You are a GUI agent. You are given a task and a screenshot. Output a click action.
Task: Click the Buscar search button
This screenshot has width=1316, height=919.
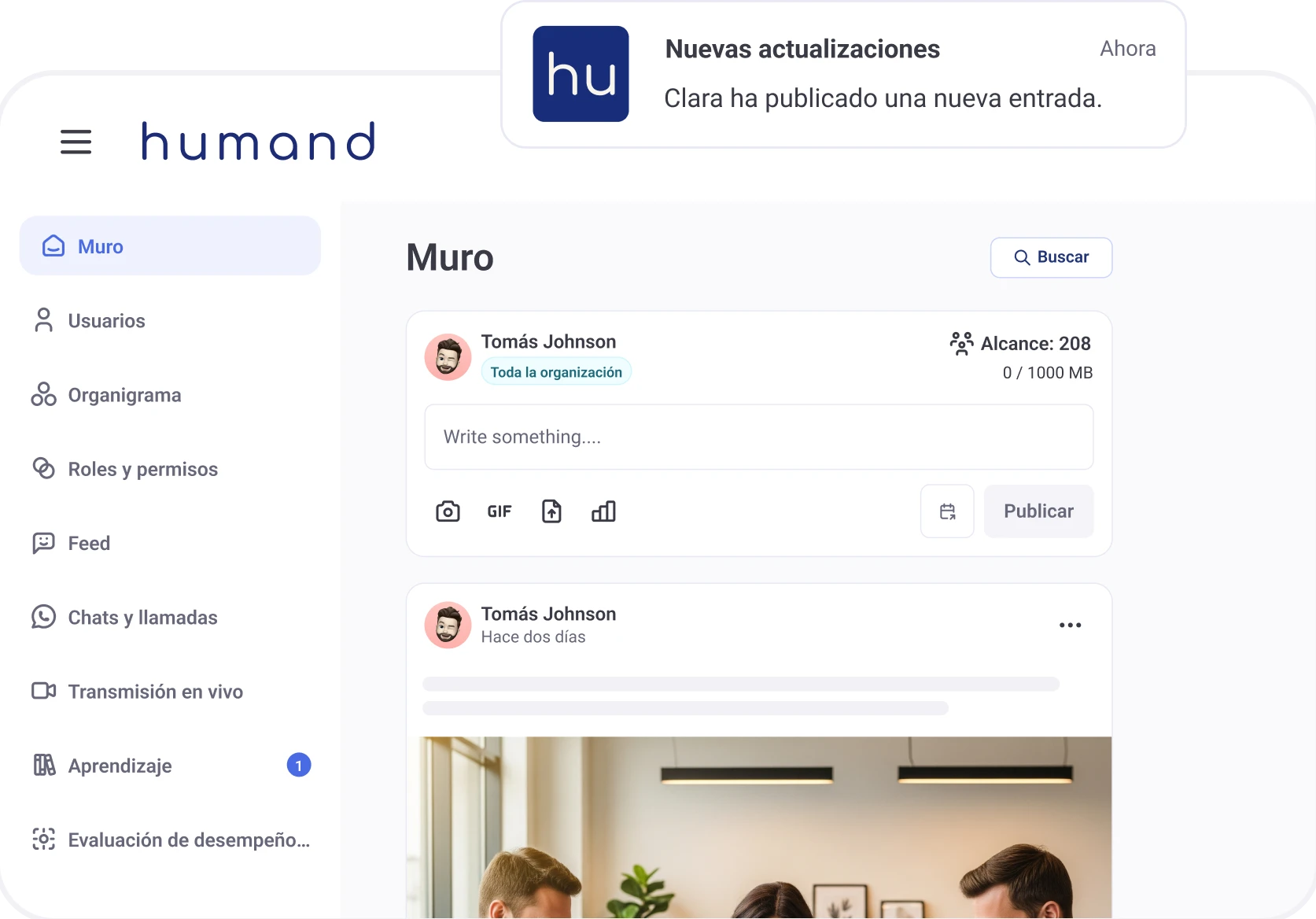click(x=1051, y=257)
